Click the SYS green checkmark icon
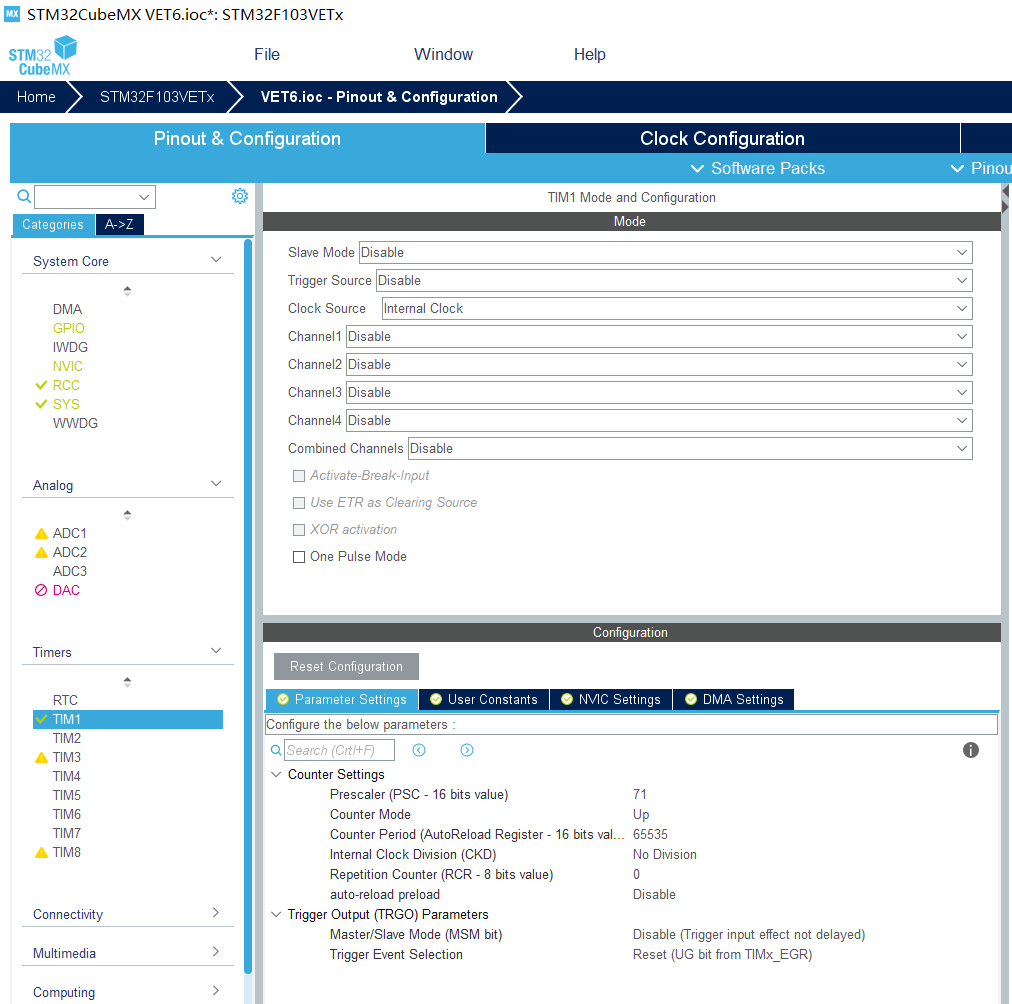 [41, 404]
